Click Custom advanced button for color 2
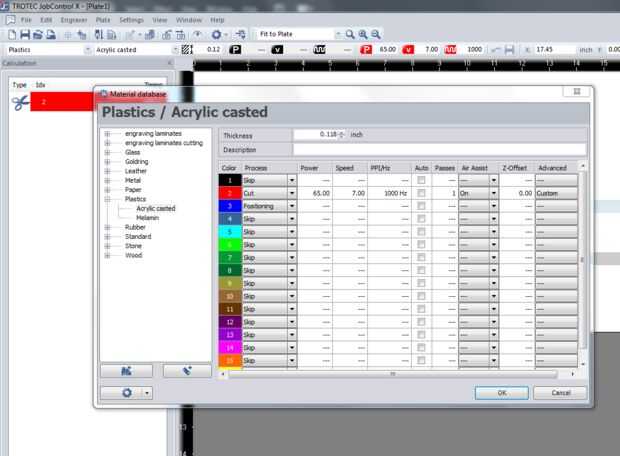Screen dimensions: 620x456 pyautogui.click(x=556, y=193)
